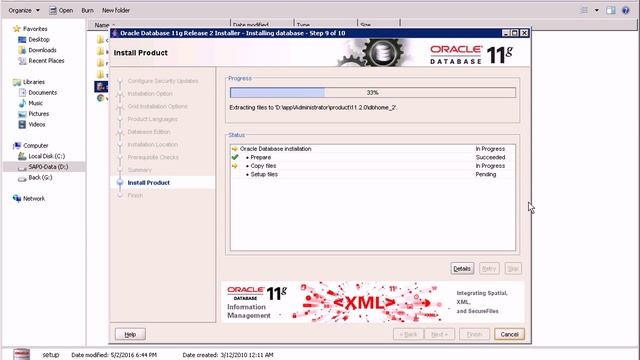Screen dimensions: 640x360
Task: Select Libraries in the navigation pane
Action: tap(34, 82)
